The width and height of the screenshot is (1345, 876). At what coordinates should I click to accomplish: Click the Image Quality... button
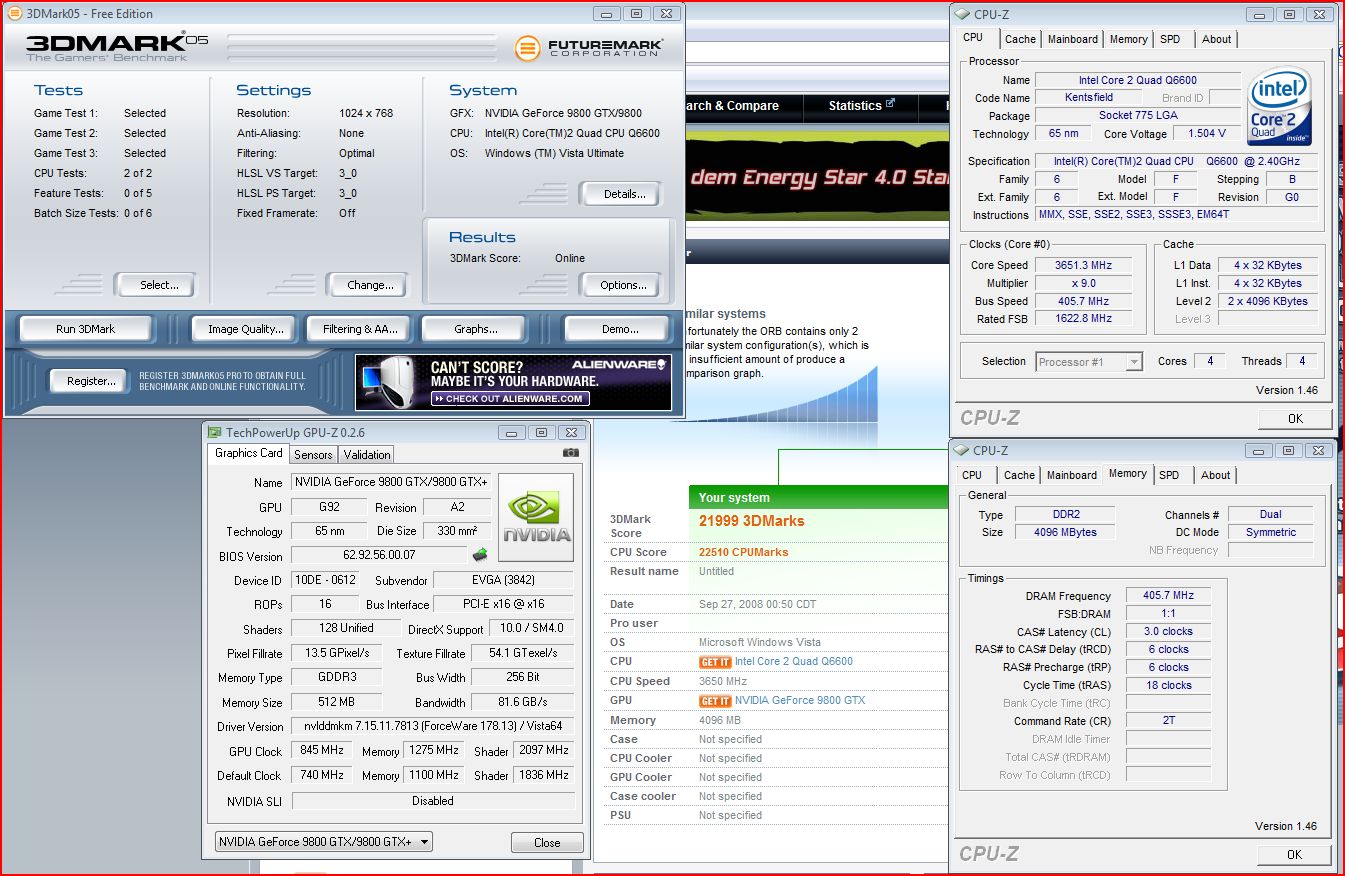pyautogui.click(x=246, y=329)
